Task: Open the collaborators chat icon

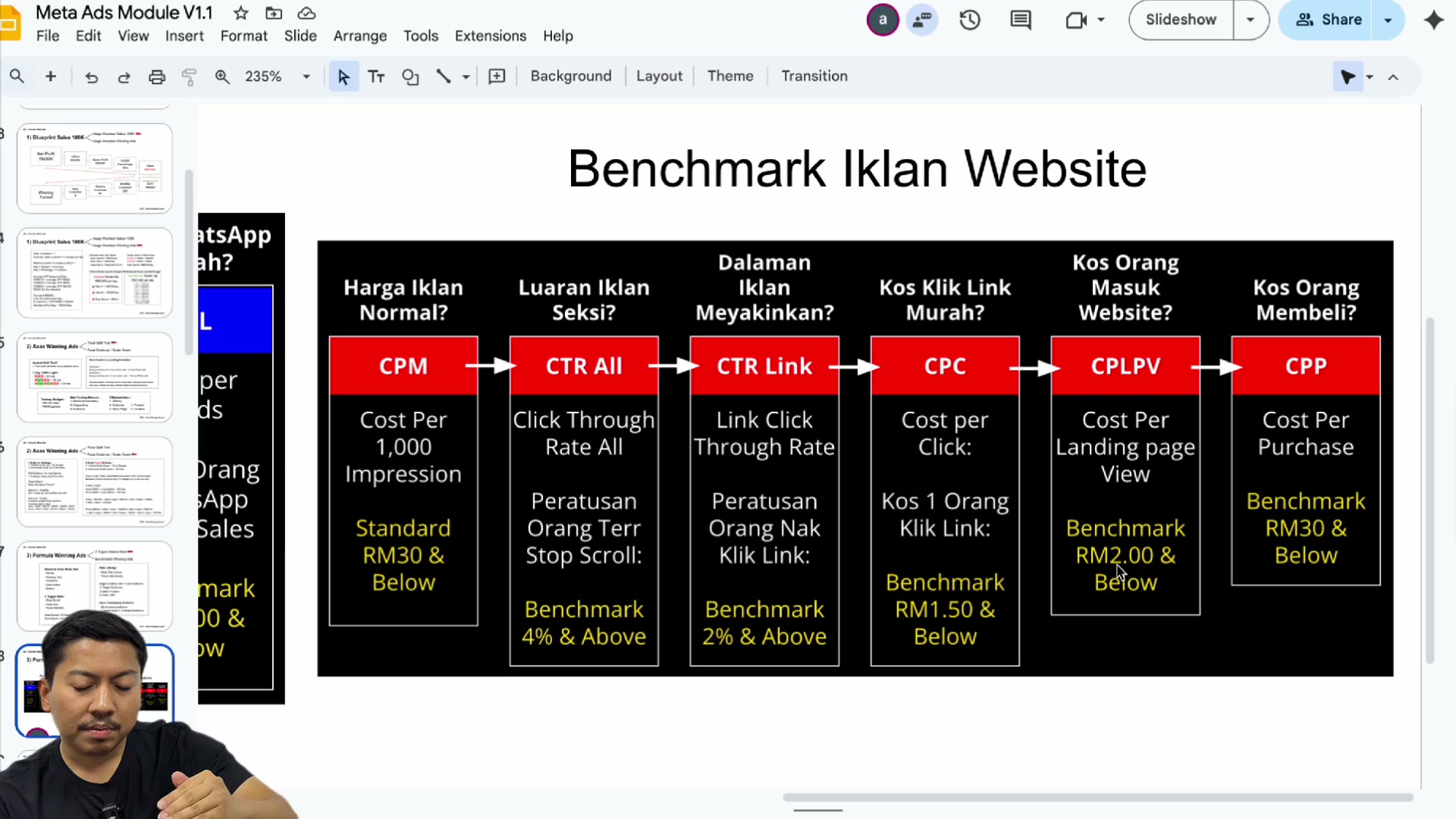Action: 922,20
